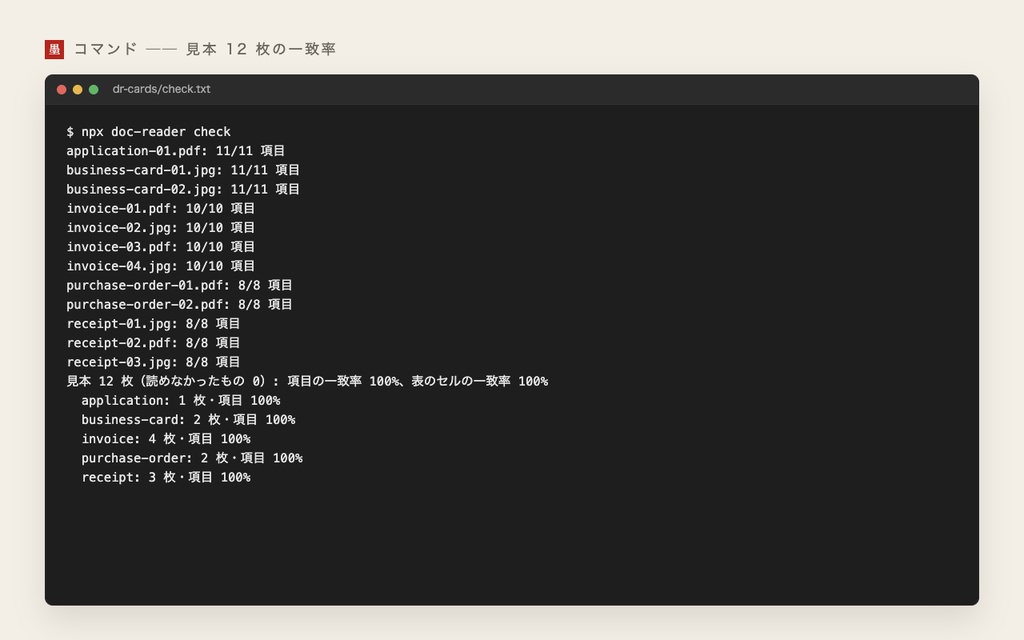Select the receipt-02.pdf result line

(153, 343)
